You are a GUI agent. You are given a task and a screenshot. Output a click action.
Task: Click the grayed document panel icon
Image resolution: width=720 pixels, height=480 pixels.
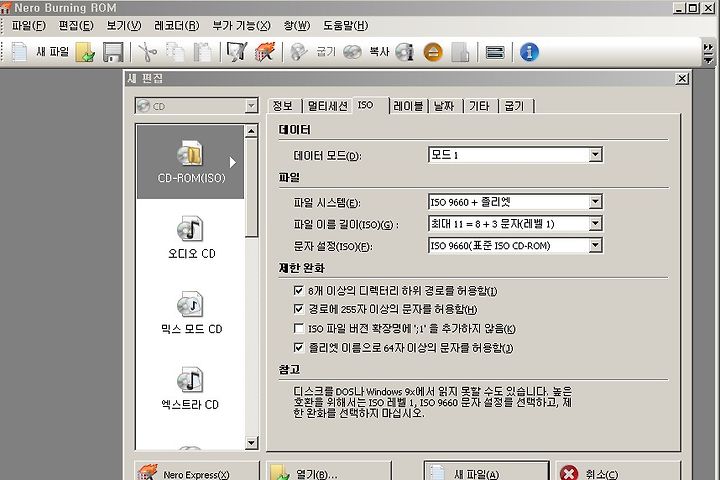[x=460, y=52]
